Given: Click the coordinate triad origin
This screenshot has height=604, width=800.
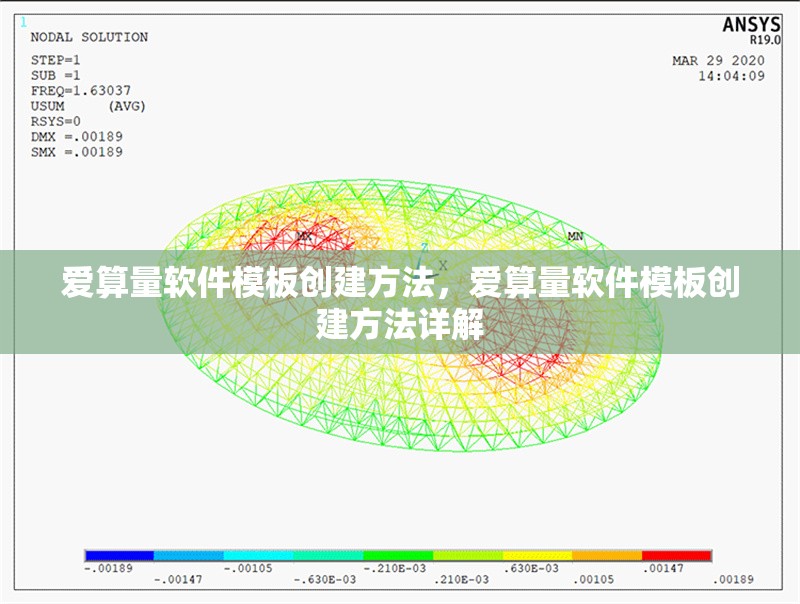Looking at the screenshot, I should pyautogui.click(x=418, y=278).
